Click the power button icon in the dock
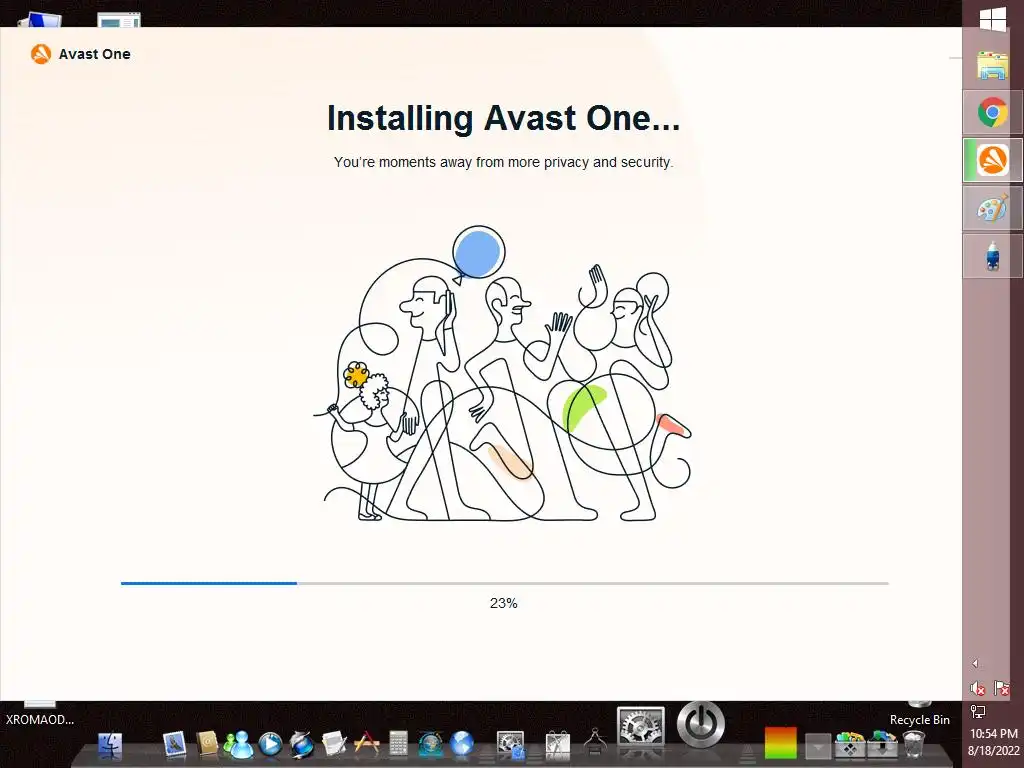This screenshot has height=768, width=1024. click(x=701, y=724)
